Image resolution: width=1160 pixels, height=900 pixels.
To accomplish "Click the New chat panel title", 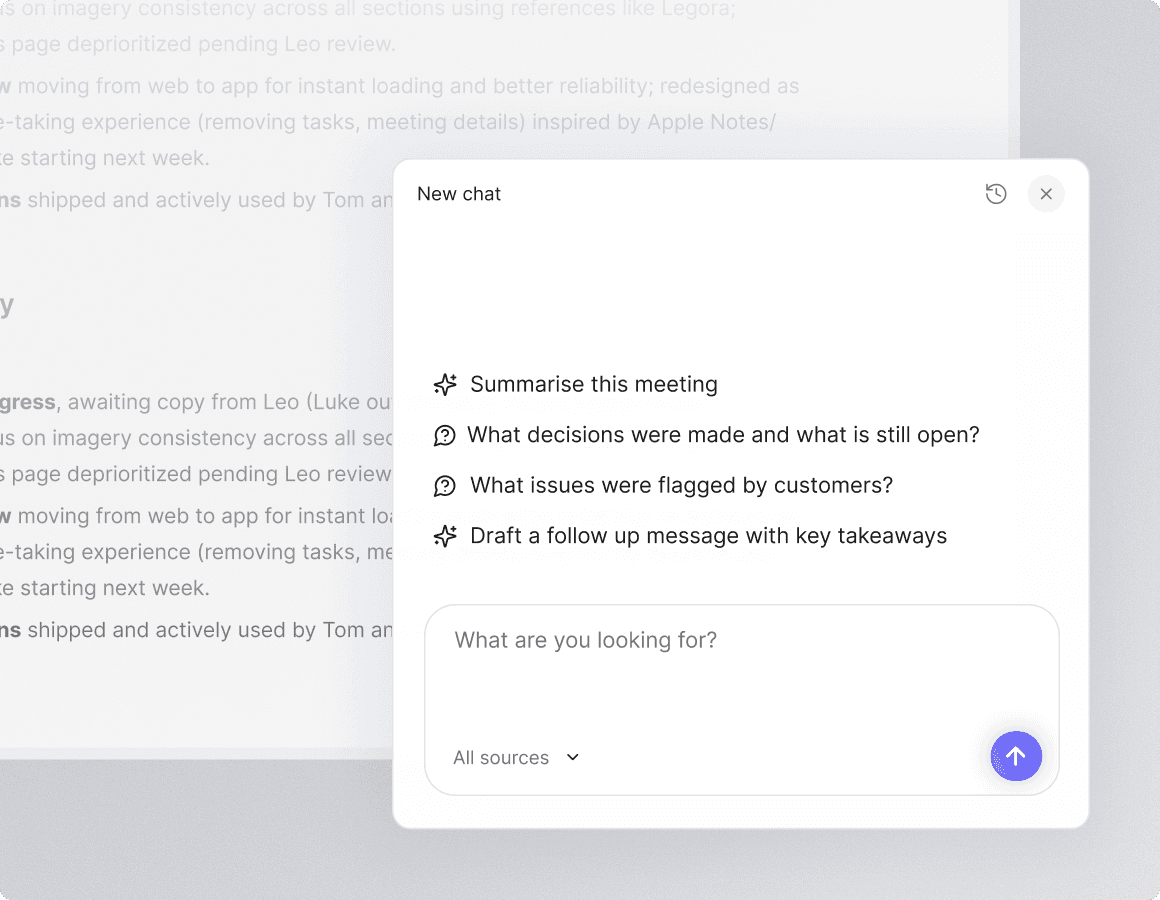I will pyautogui.click(x=459, y=194).
